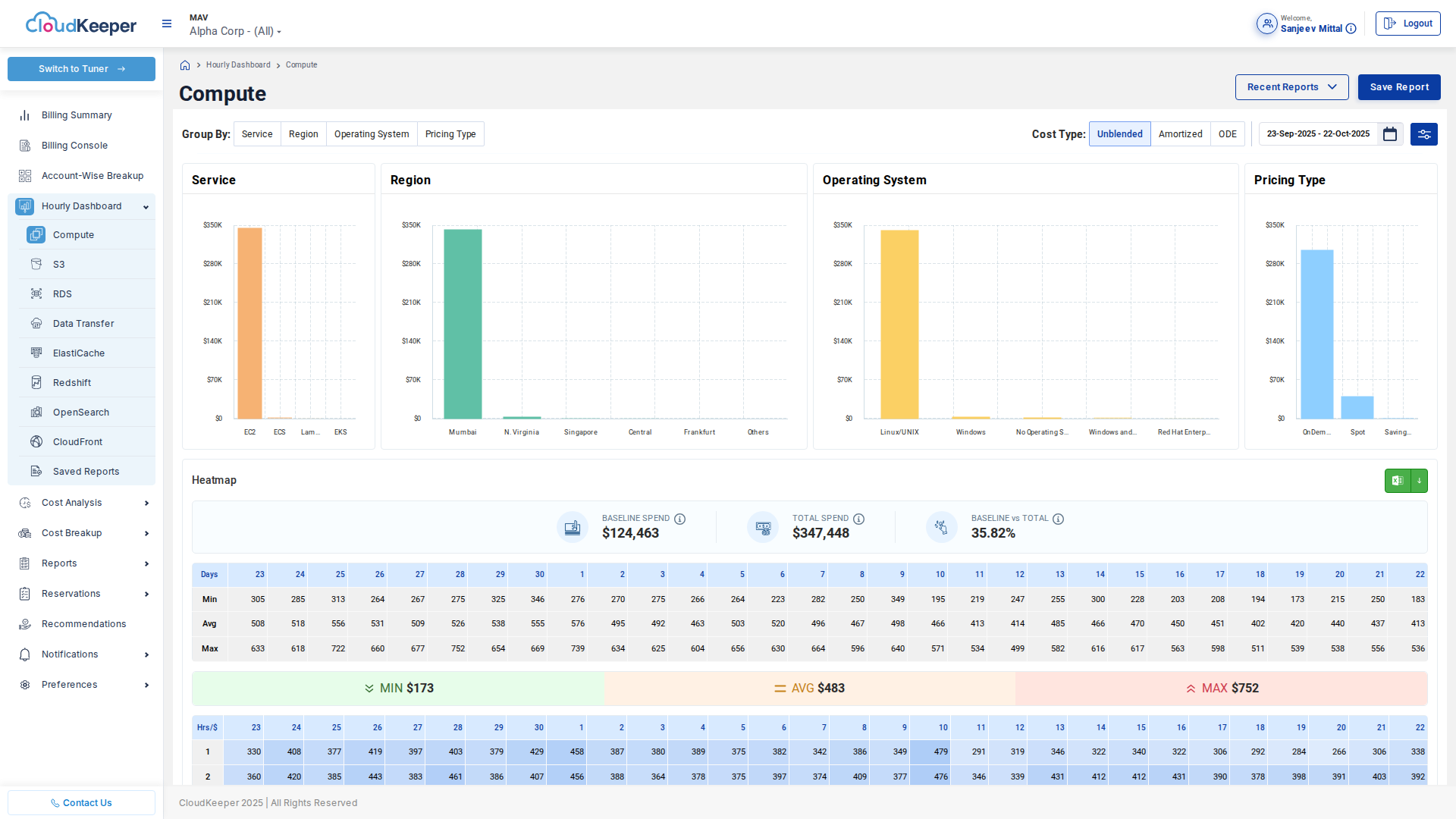This screenshot has height=819, width=1456.
Task: Group by Pricing Type tab
Action: 450,134
